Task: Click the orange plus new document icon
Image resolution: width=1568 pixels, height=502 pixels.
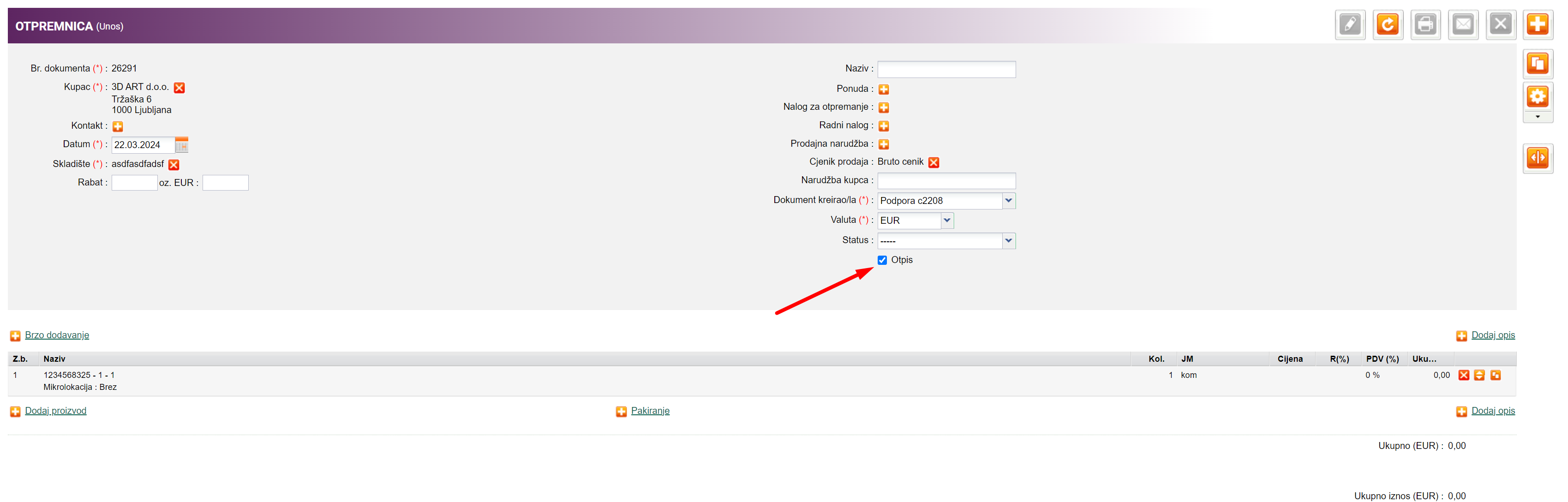Action: (x=1537, y=25)
